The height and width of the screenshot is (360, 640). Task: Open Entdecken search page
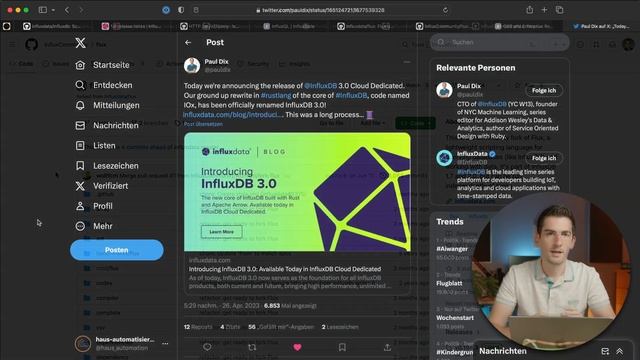[x=104, y=85]
